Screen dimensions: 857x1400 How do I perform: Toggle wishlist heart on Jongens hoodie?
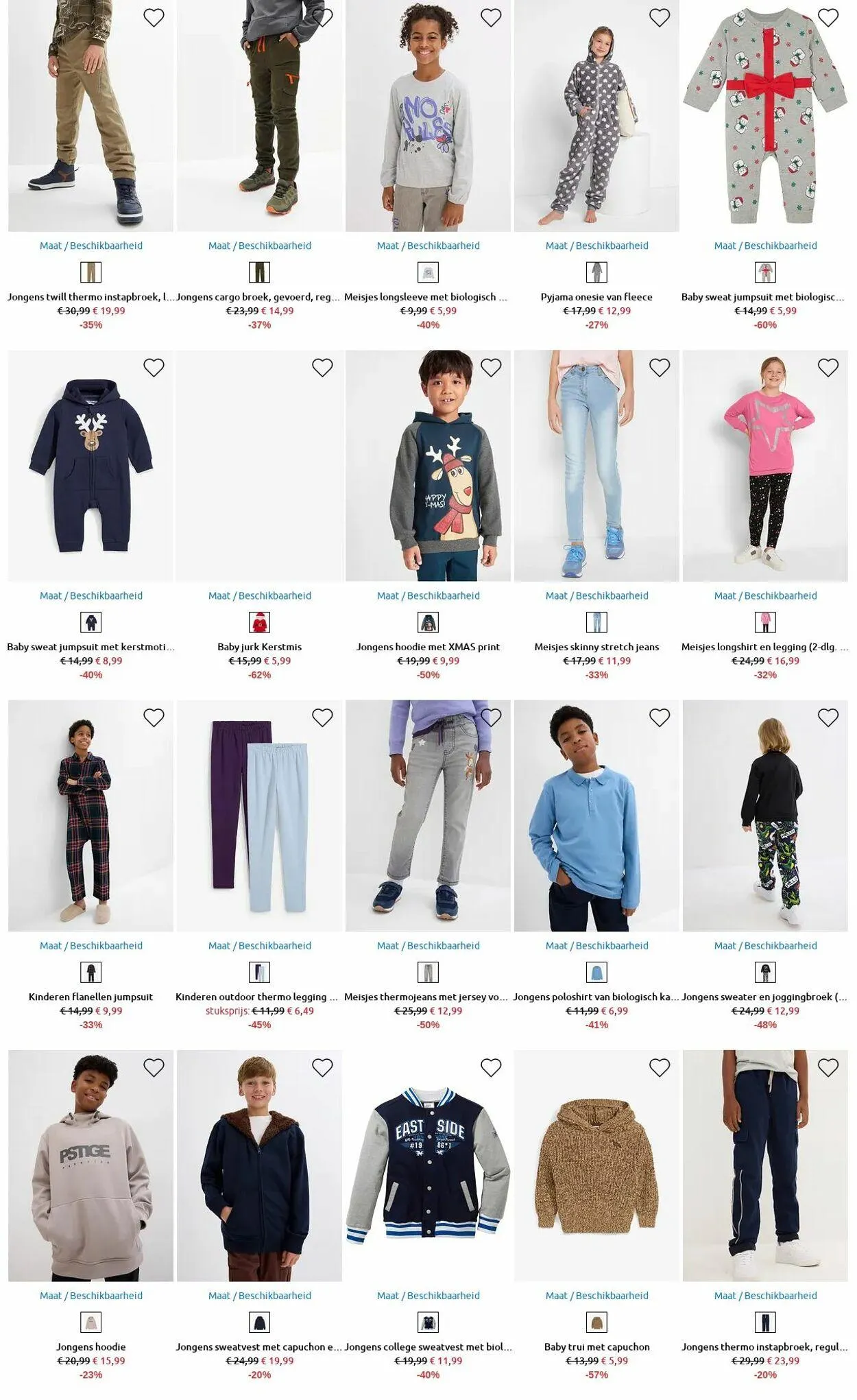tap(154, 1067)
